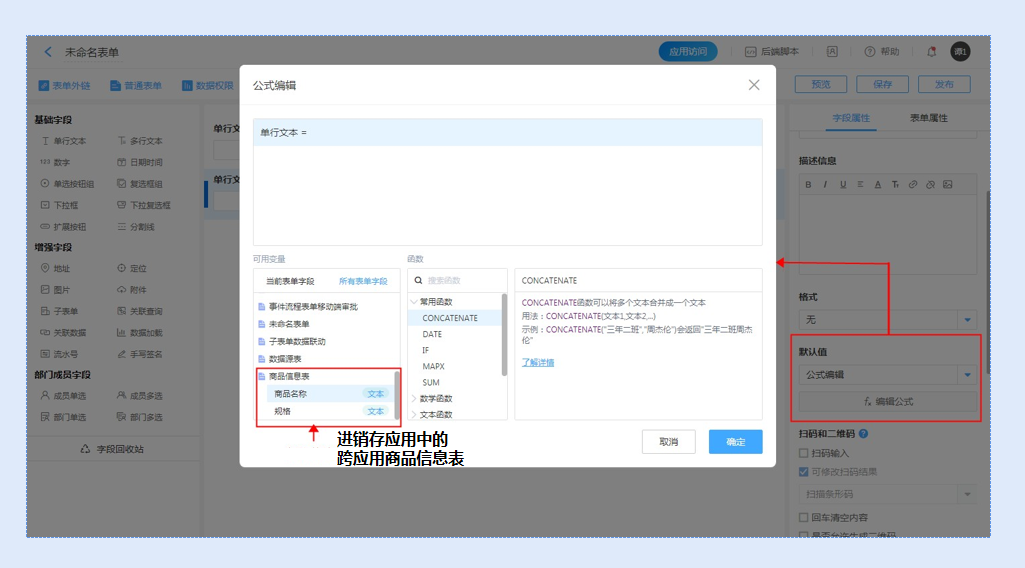Open the 帮助 question mark icon
This screenshot has width=1025, height=568.
(x=870, y=52)
